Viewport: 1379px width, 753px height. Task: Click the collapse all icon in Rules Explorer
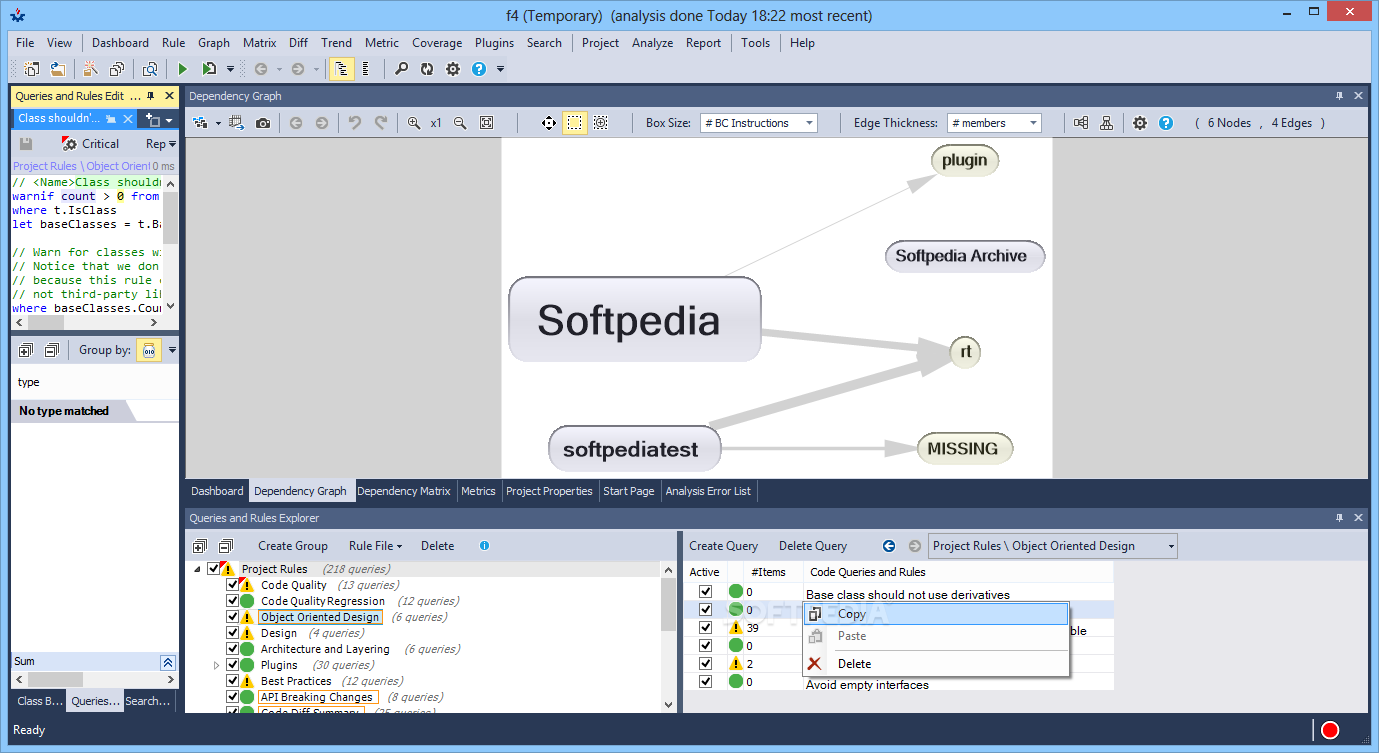tap(225, 546)
